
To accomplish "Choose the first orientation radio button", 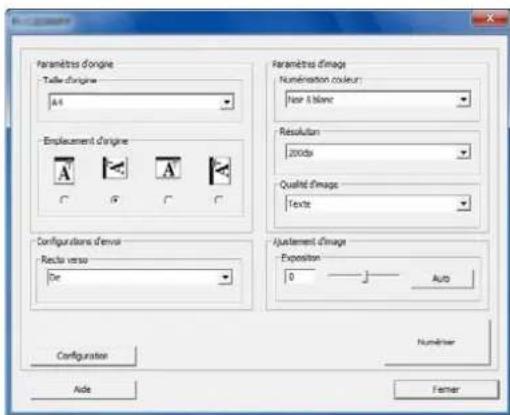I will click(64, 200).
